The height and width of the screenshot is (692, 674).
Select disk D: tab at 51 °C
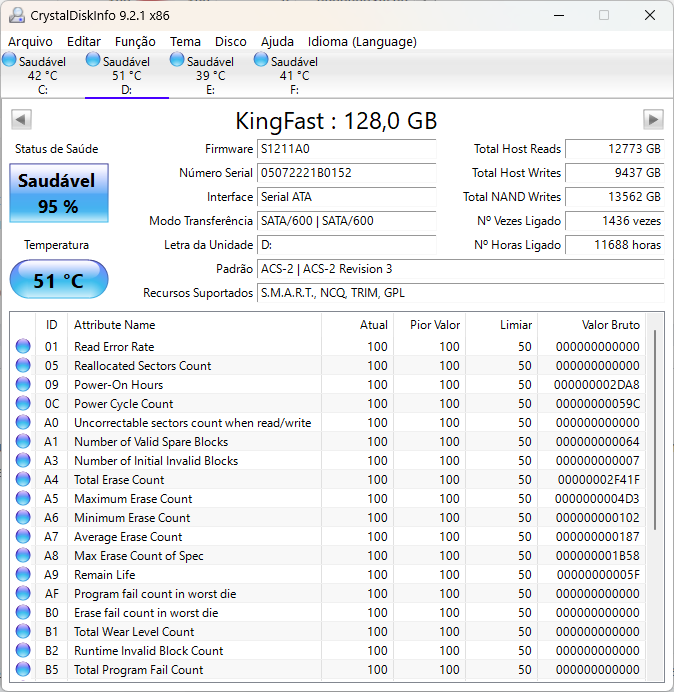pos(127,75)
